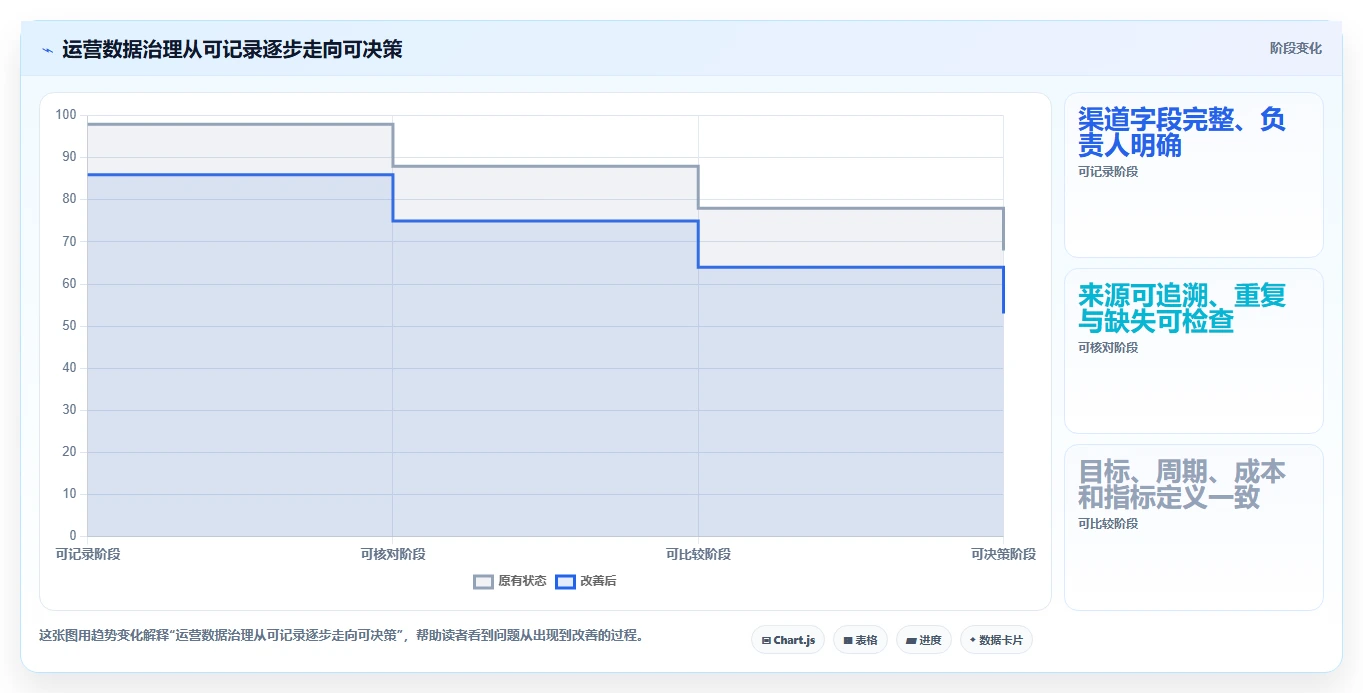Click the 表格 tag button

pyautogui.click(x=860, y=640)
